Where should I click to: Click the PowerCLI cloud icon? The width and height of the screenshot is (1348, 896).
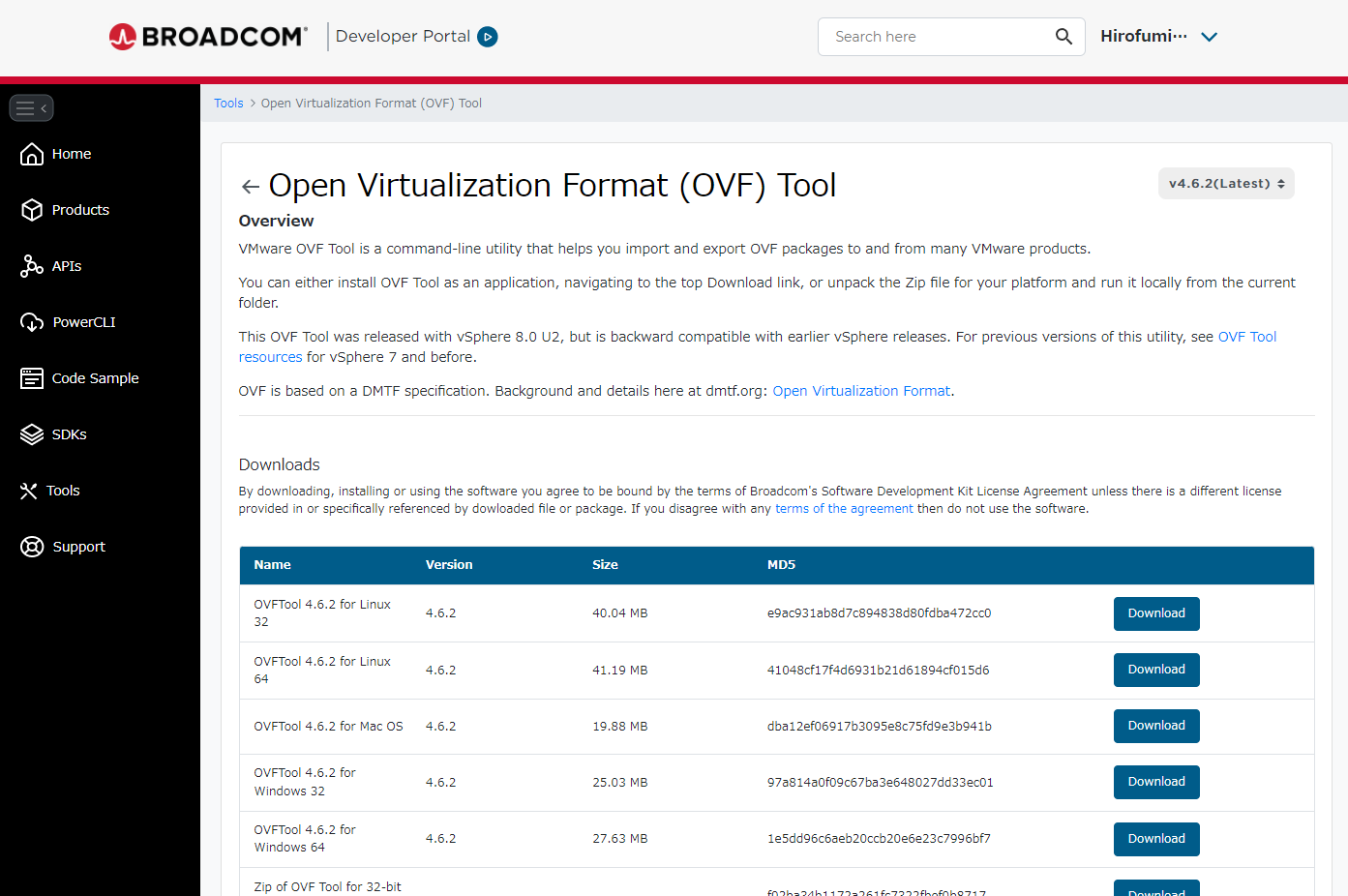[32, 322]
